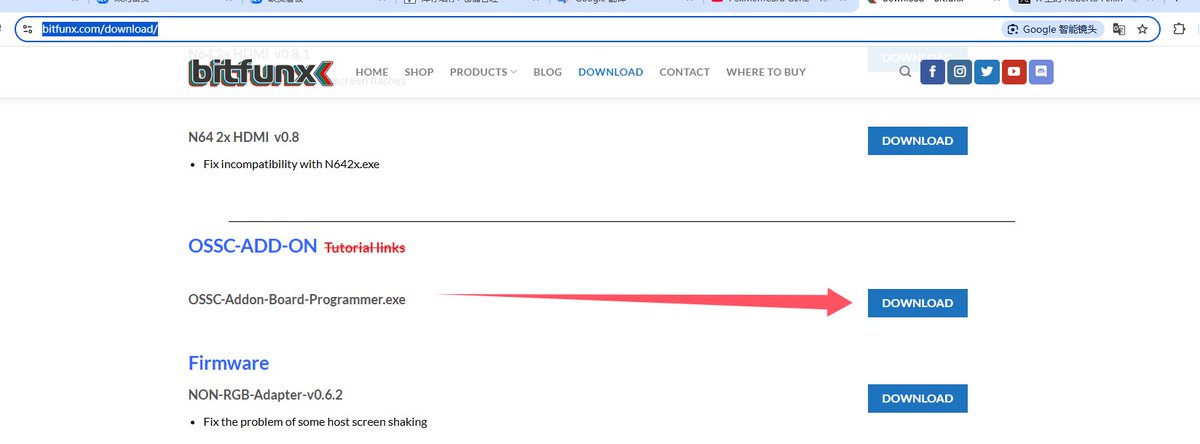Click the 'OSSC-Addon-Board-Programmer.exe' file name
This screenshot has width=1200, height=444.
tap(297, 299)
